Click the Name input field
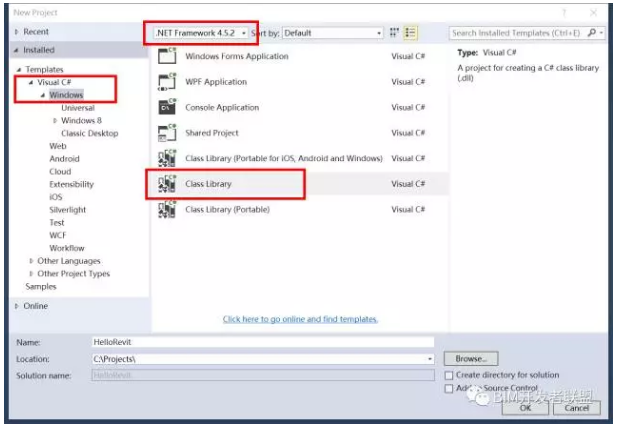Viewport: 621px width, 428px height. point(263,342)
